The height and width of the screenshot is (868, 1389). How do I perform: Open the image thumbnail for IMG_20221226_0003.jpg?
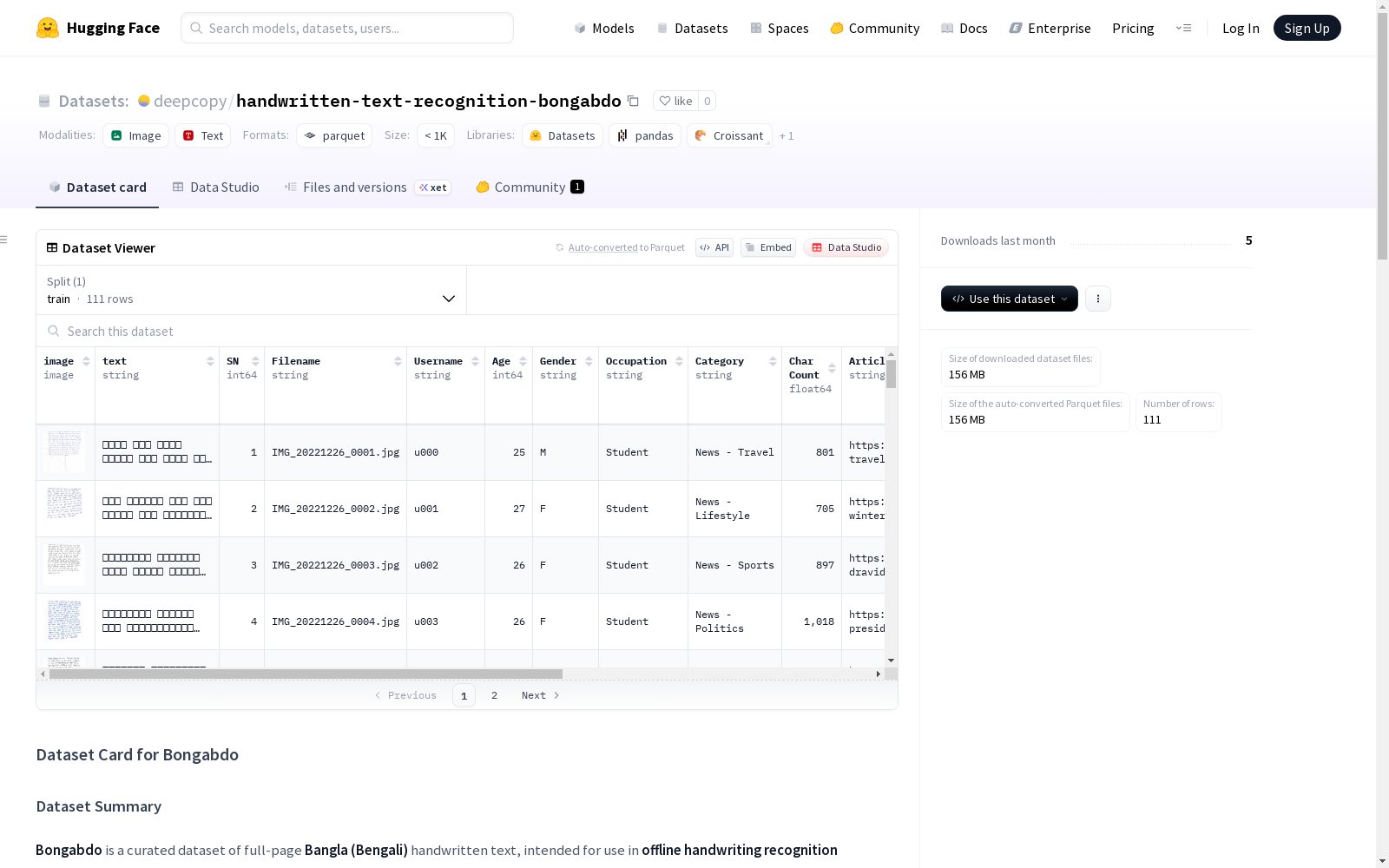pyautogui.click(x=65, y=565)
